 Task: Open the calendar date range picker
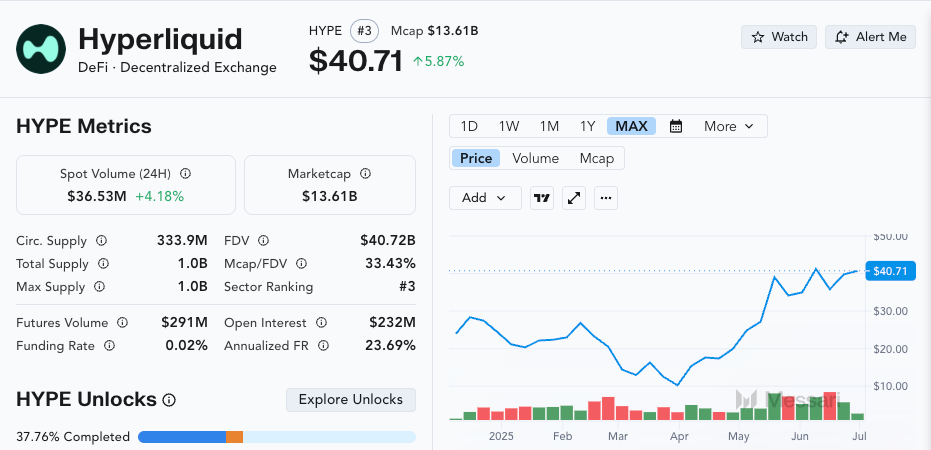(x=676, y=126)
